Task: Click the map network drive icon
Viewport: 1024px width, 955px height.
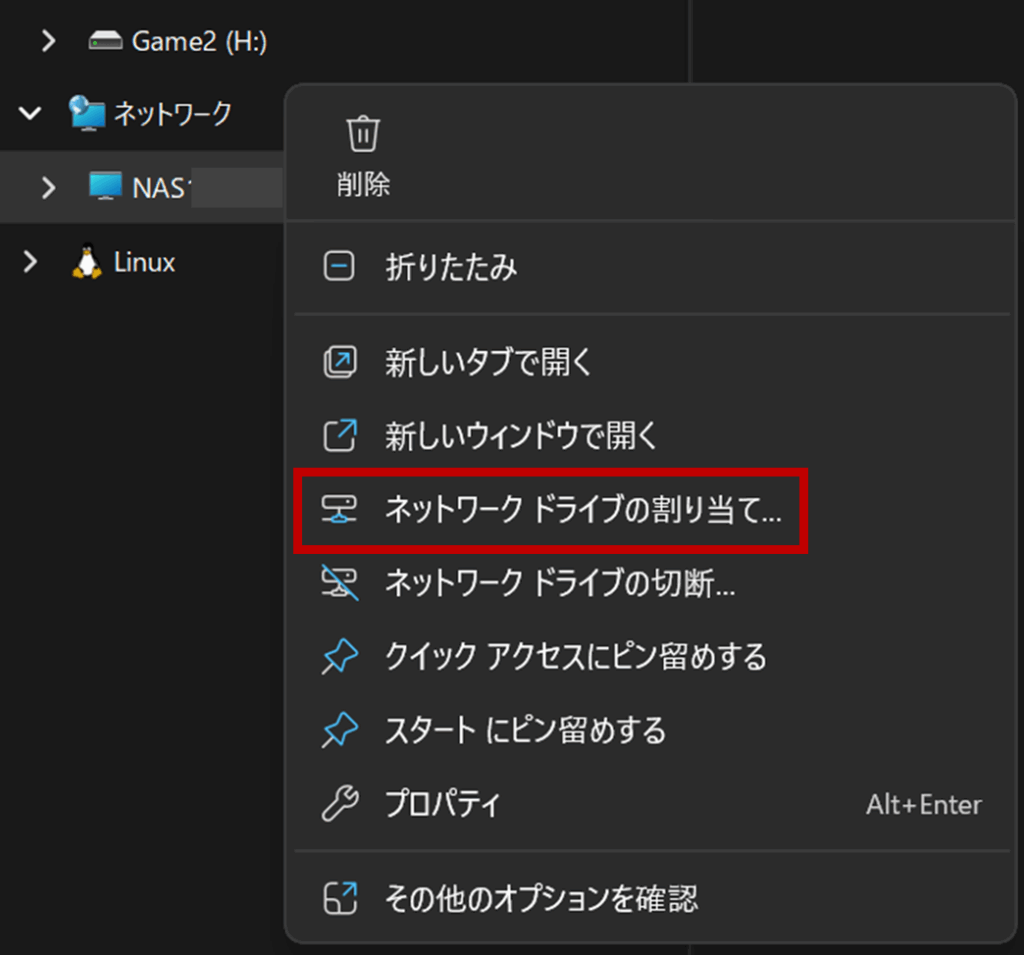Action: coord(340,510)
